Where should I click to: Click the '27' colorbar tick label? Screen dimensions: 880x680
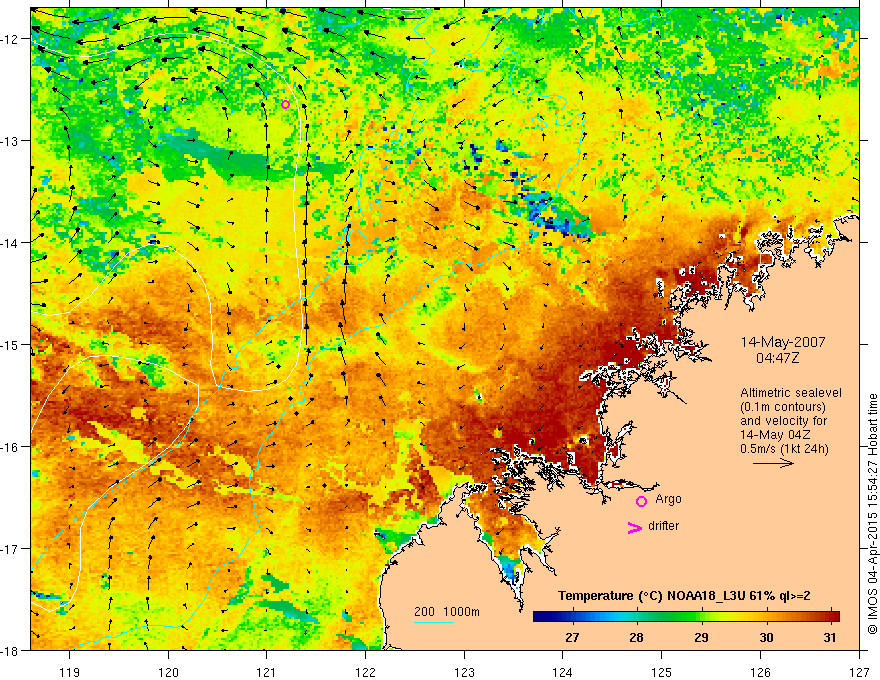[x=572, y=637]
